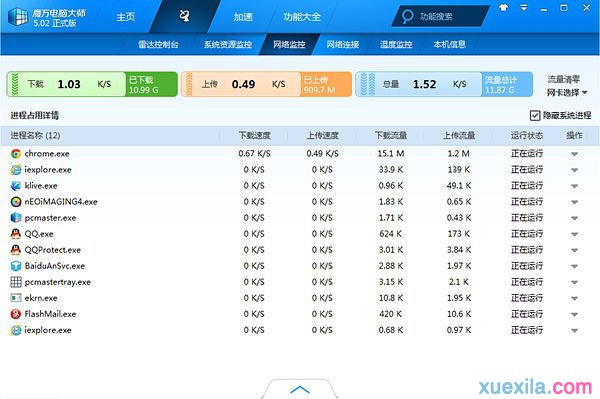Open the title bar menu arrow icon
Screen dimensions: 600x399
(524, 8)
